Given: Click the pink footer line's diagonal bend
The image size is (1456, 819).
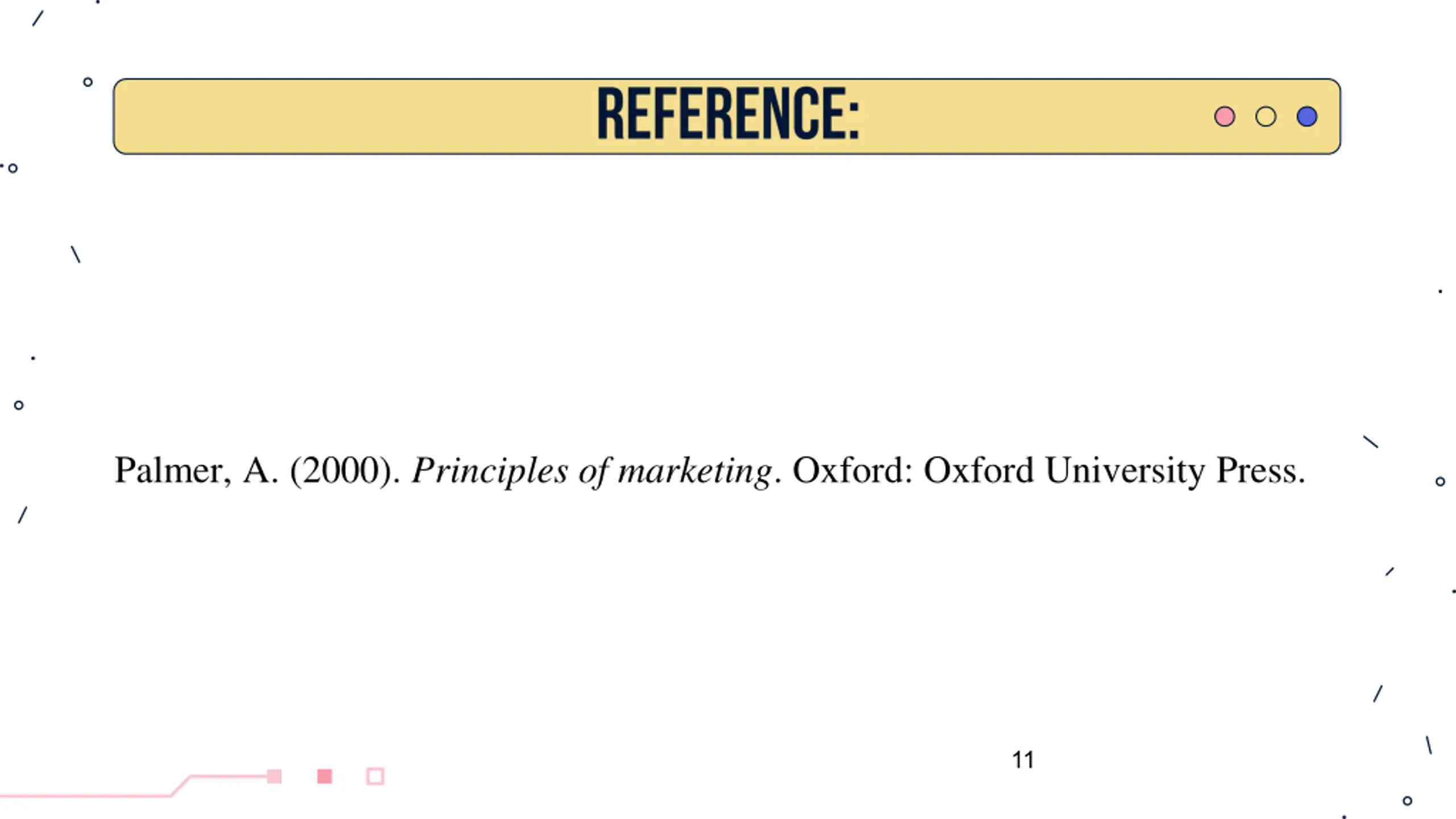Looking at the screenshot, I should (181, 785).
